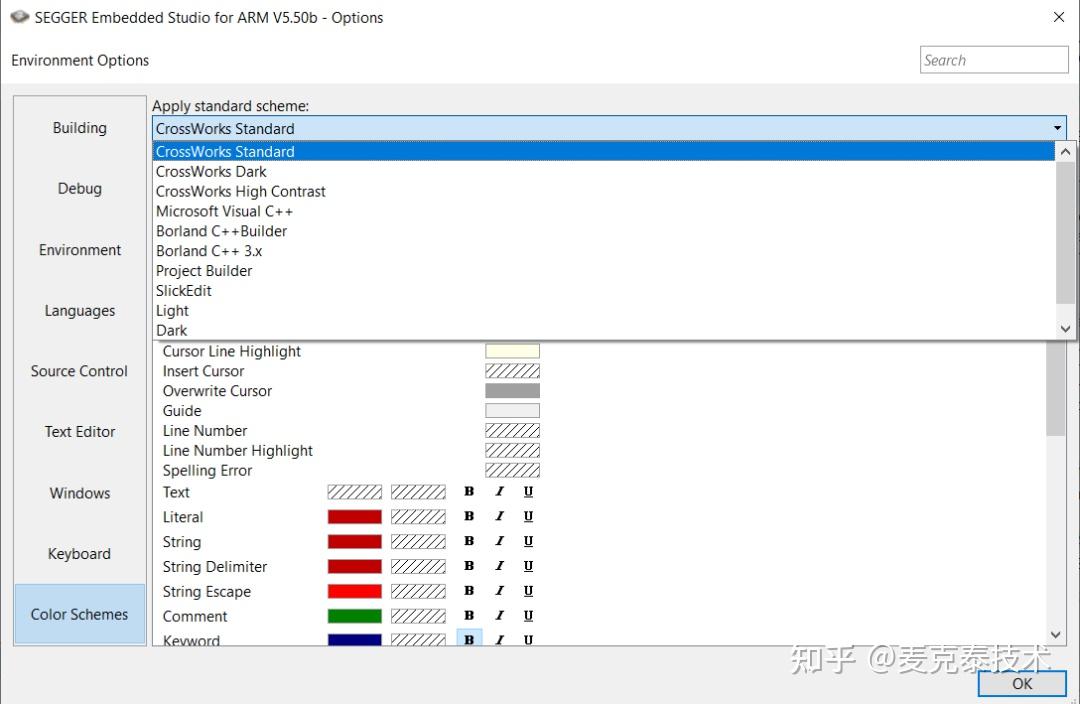The image size is (1080, 704).
Task: Open the Text Editor options section
Action: click(x=79, y=431)
